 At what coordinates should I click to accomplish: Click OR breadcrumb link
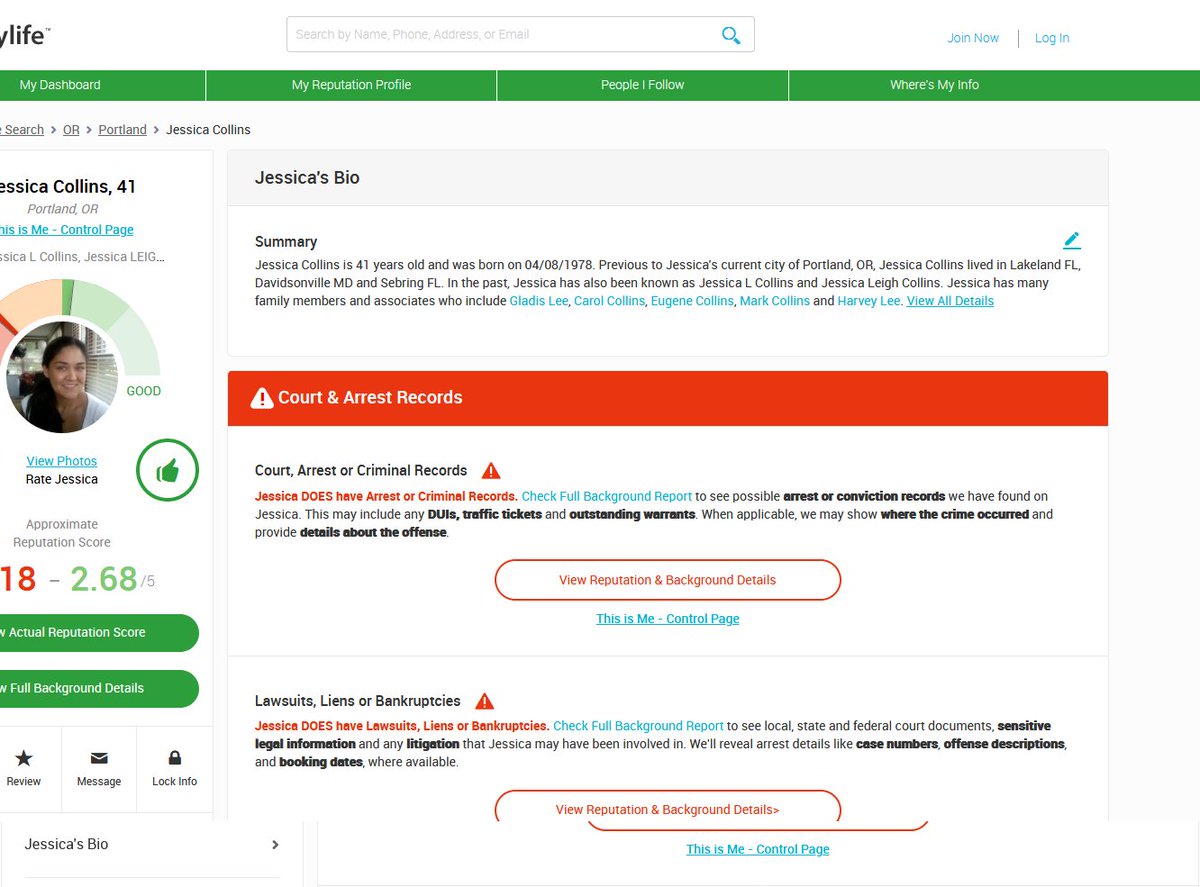click(x=71, y=130)
